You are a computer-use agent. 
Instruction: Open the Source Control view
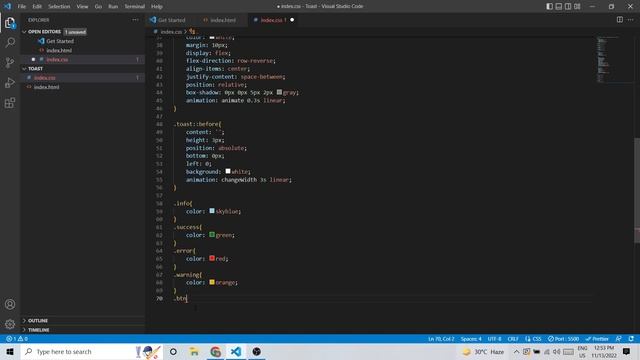click(10, 62)
